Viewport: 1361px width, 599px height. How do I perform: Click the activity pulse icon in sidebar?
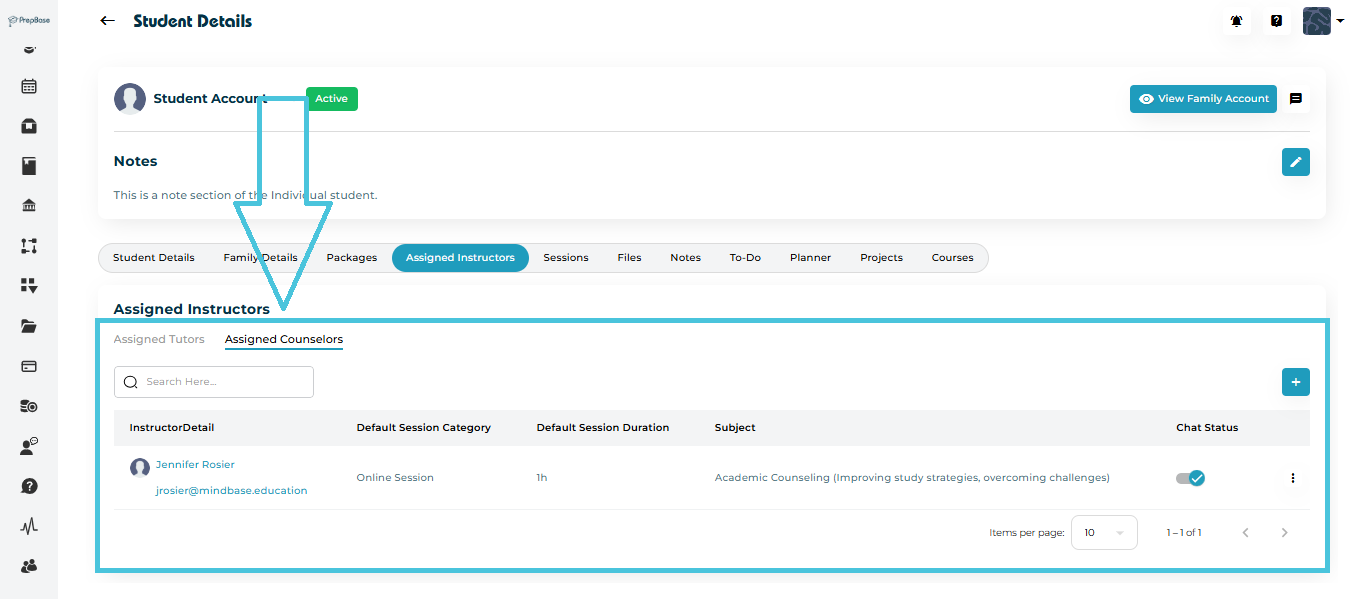[29, 526]
